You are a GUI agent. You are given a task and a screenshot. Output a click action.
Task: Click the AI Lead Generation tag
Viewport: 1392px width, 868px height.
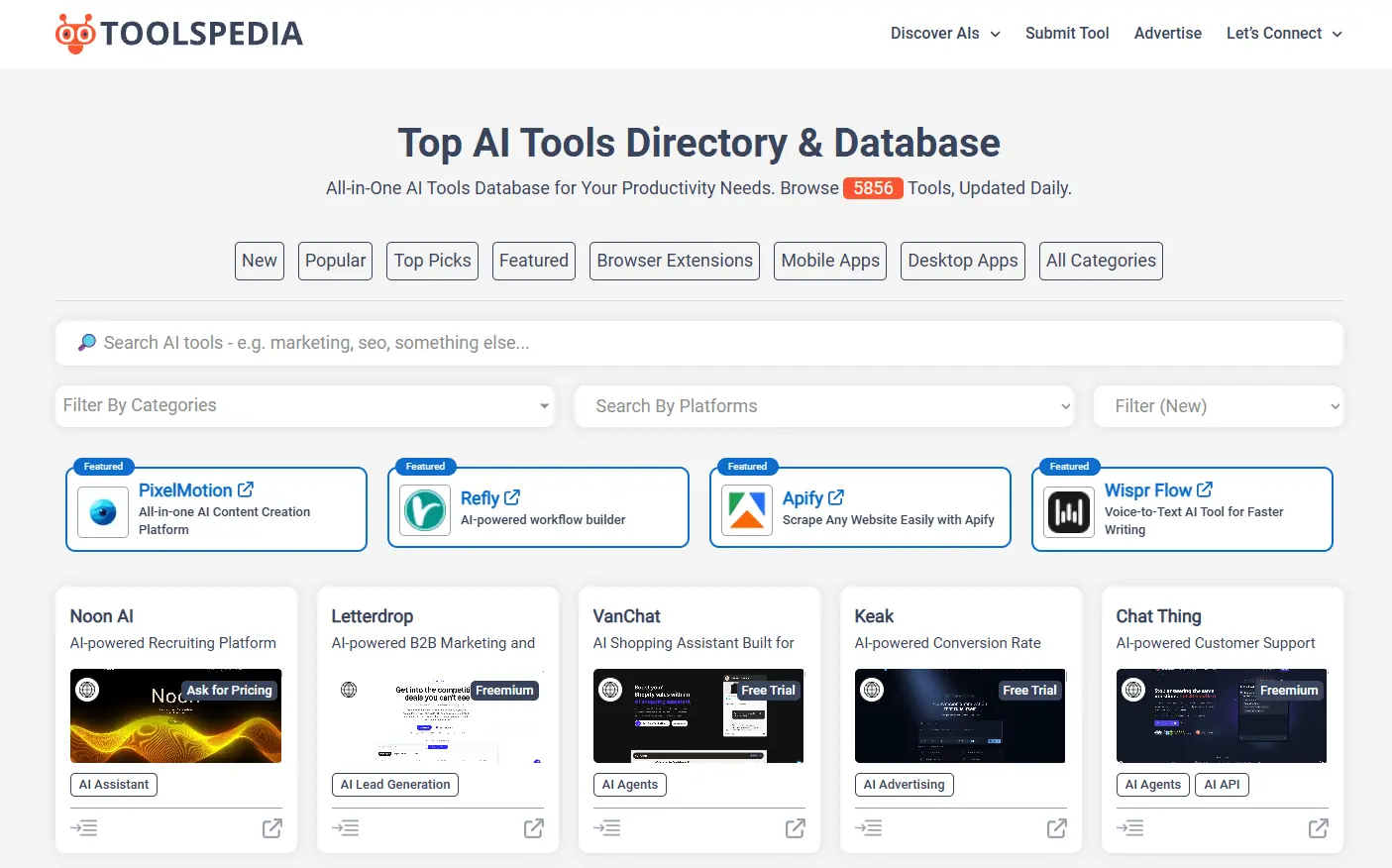tap(395, 785)
